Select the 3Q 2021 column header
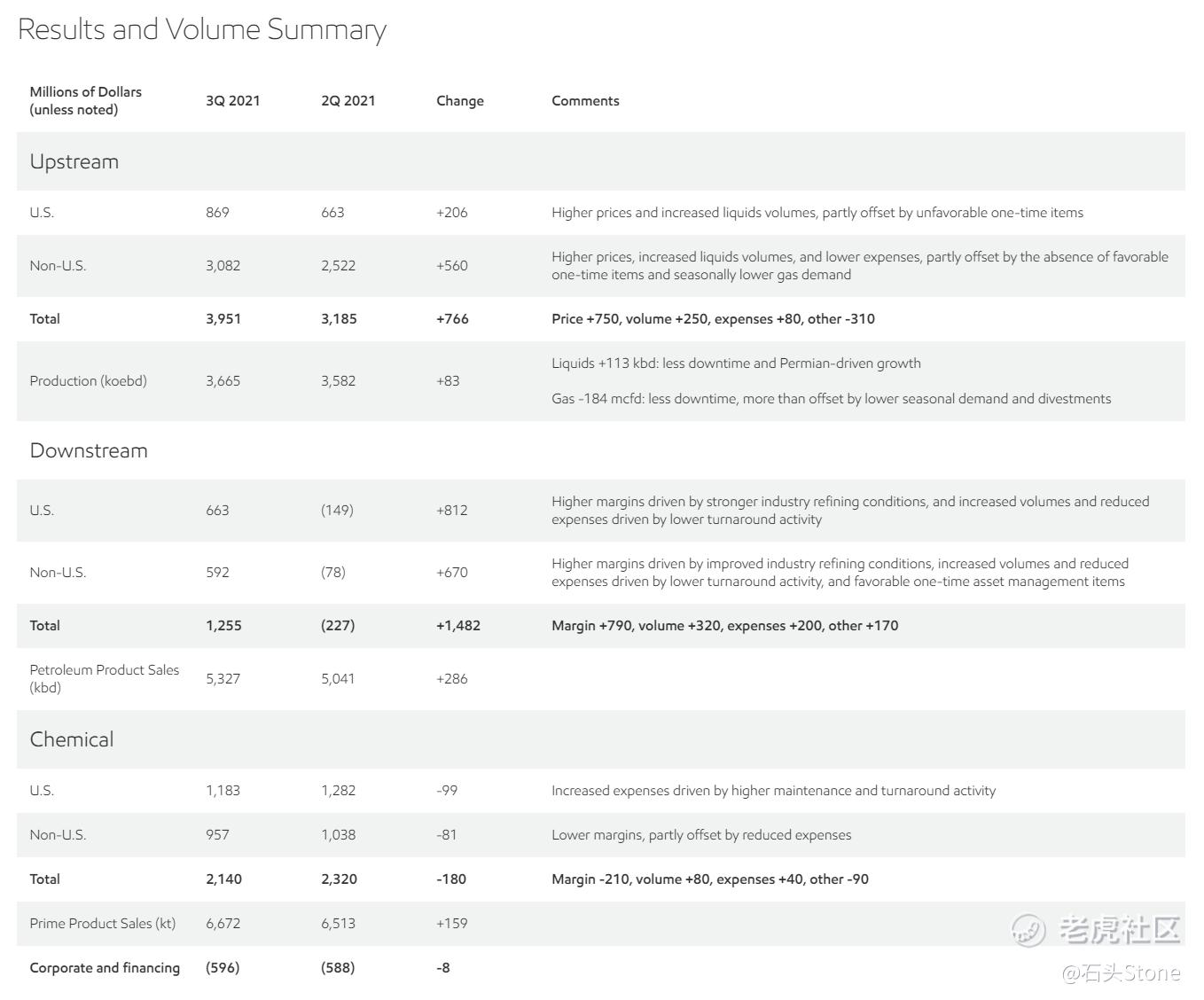This screenshot has height=1000, width=1204. (x=232, y=101)
